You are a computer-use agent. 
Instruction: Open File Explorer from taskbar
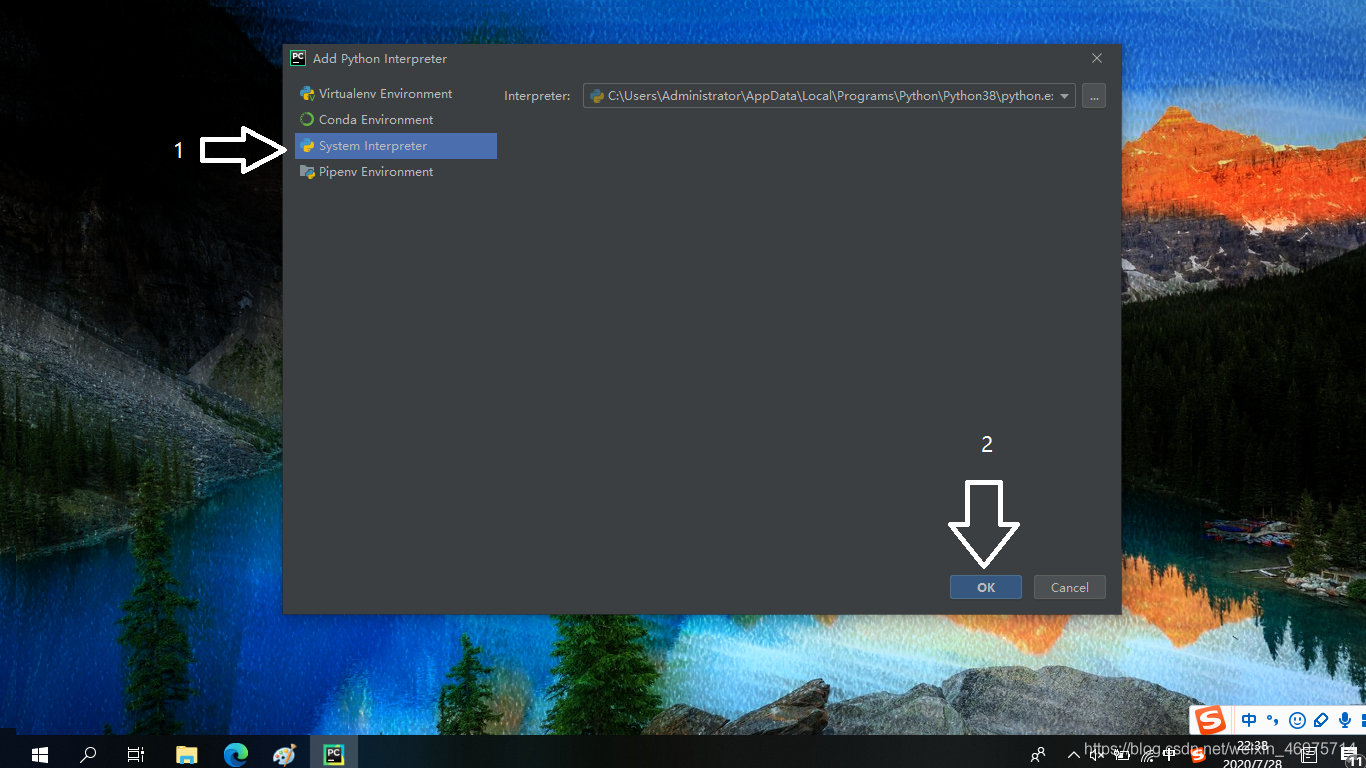187,753
